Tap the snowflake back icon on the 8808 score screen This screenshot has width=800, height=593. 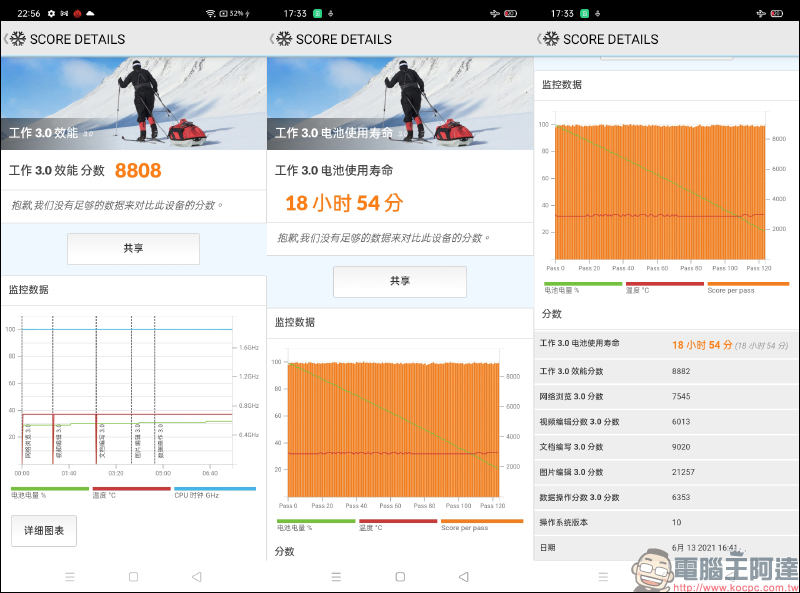tap(16, 39)
